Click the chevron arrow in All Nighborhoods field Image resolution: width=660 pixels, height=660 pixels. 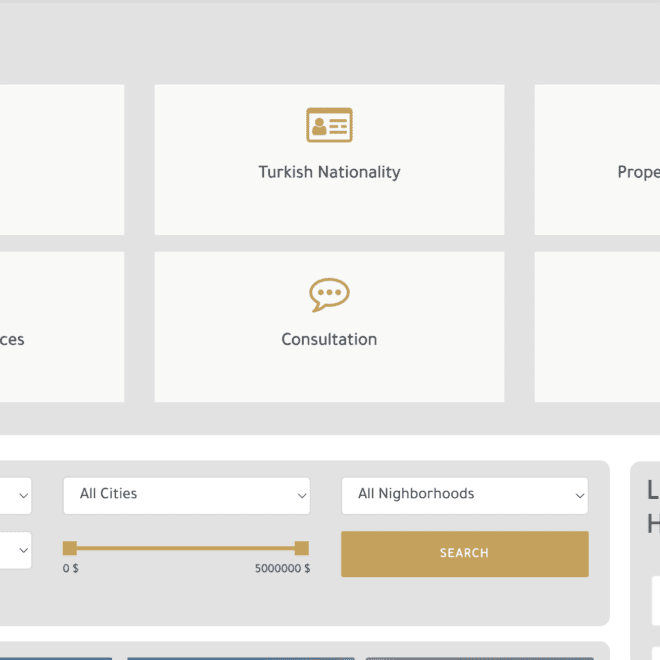[579, 496]
